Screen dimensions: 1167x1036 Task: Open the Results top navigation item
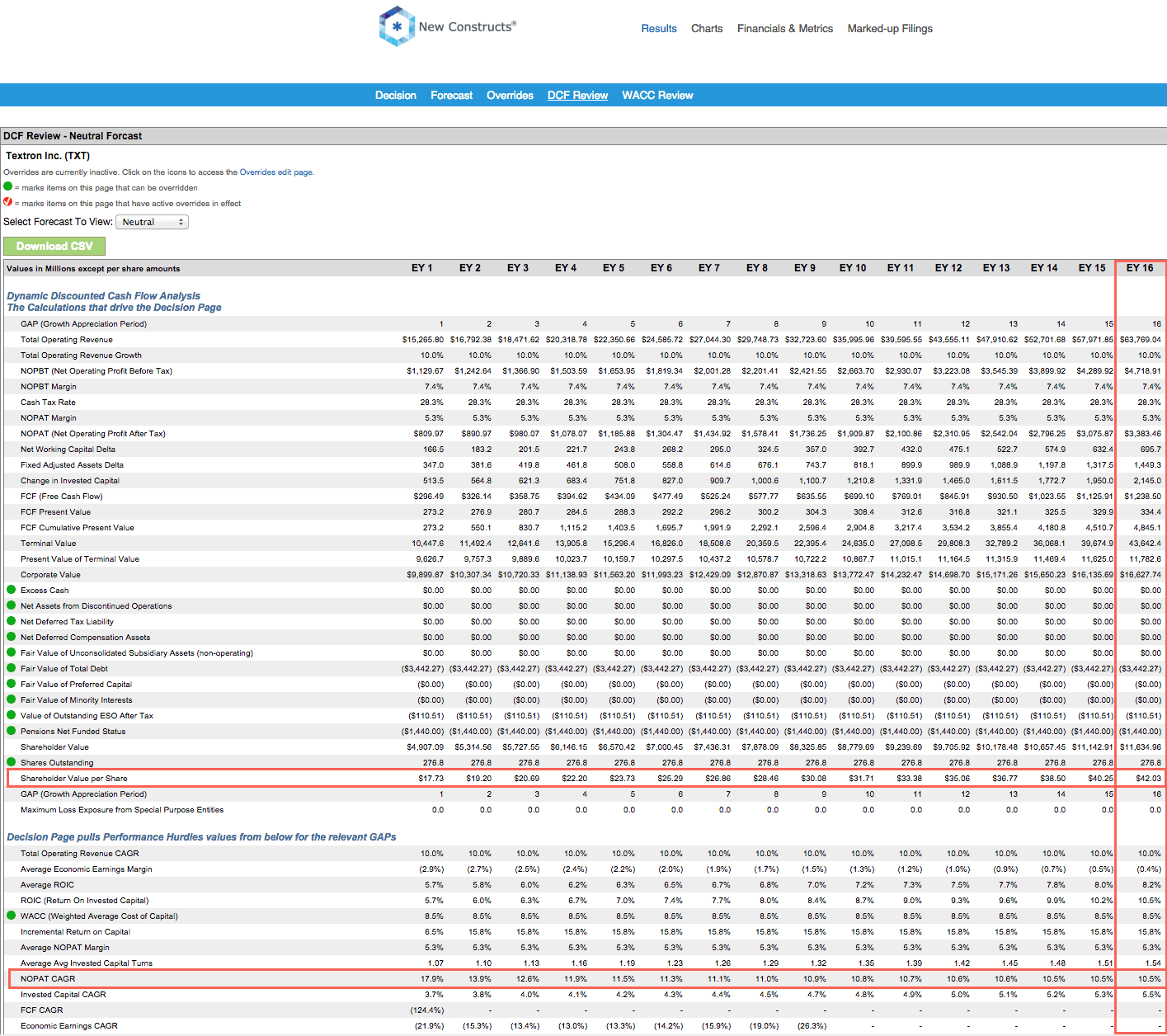pyautogui.click(x=659, y=28)
